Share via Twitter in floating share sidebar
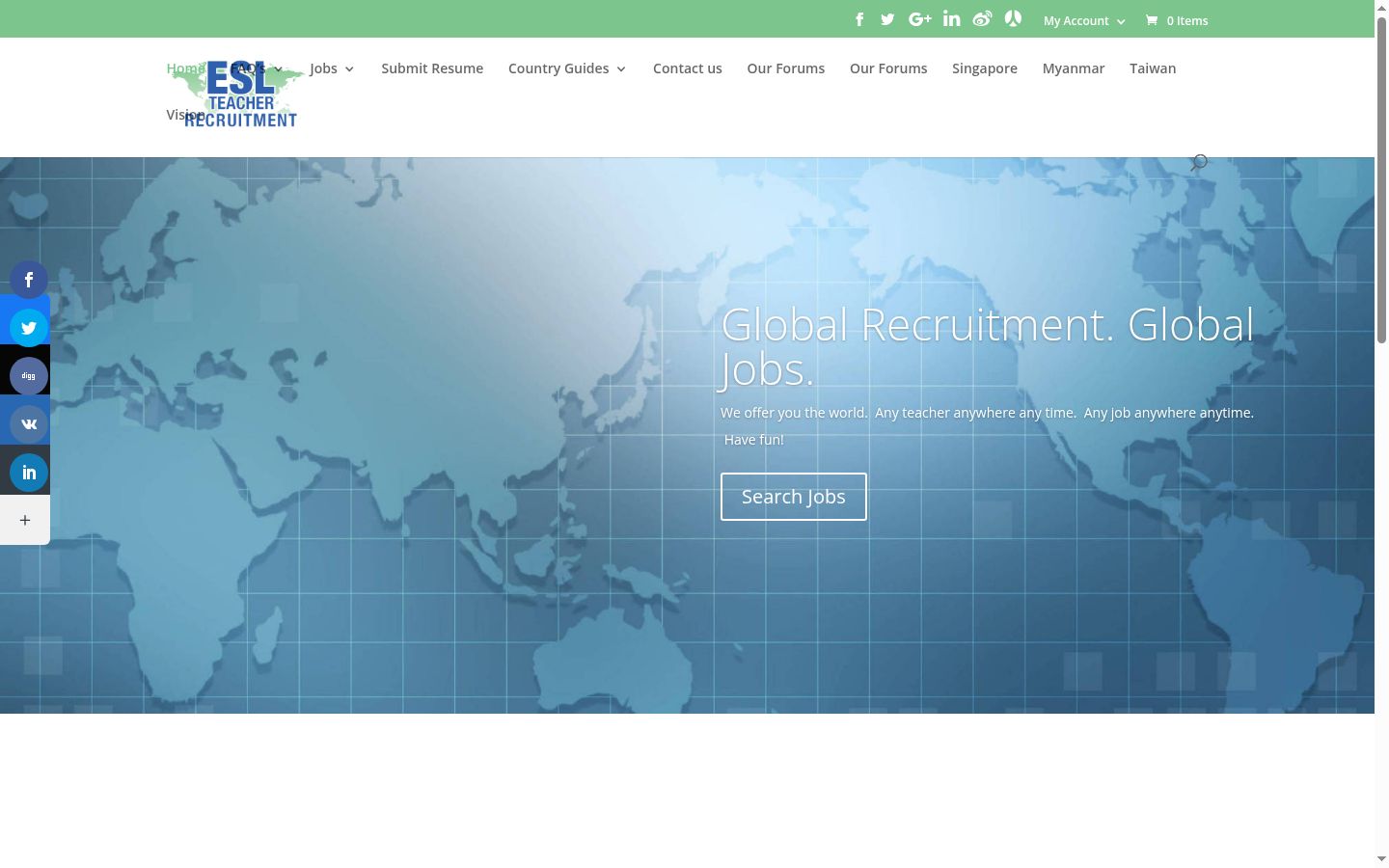This screenshot has height=868, width=1389. tap(29, 328)
